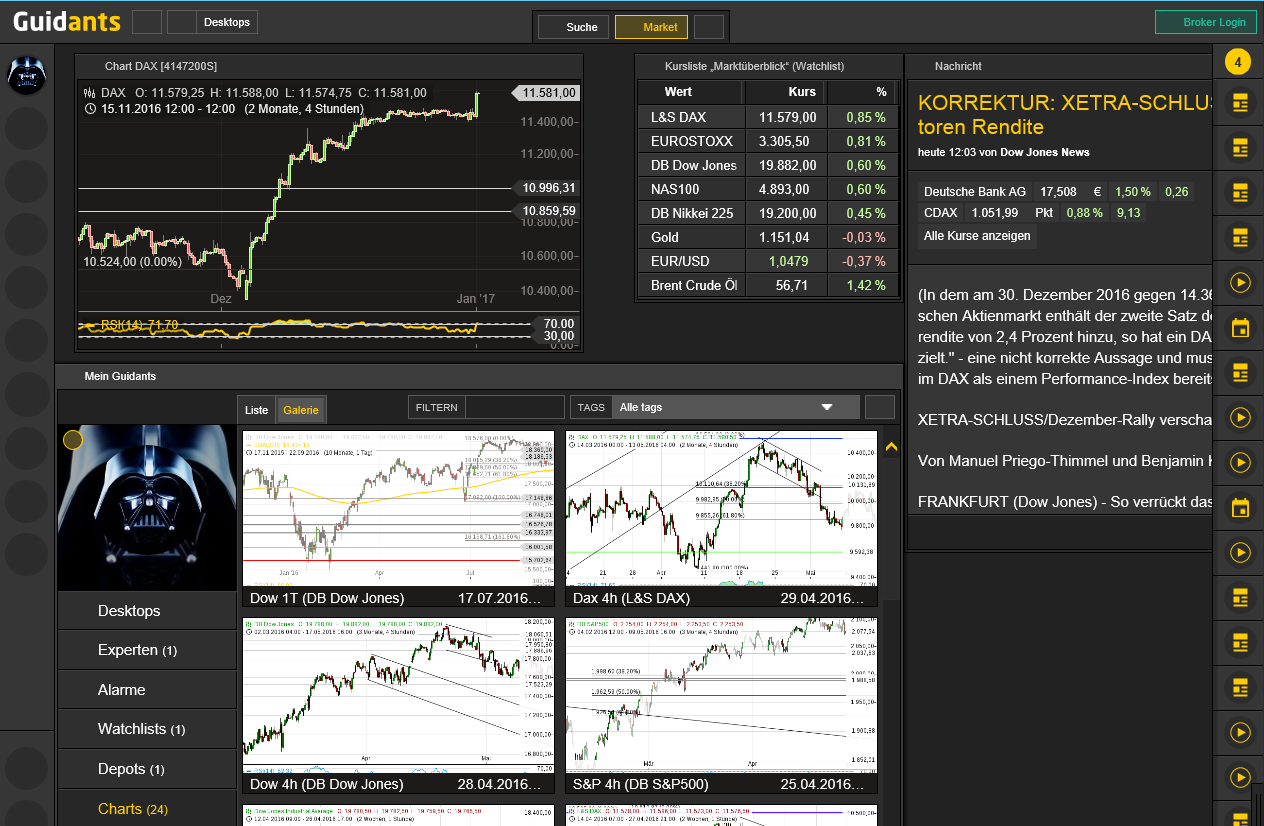Open the first news article icon in right sidebar
This screenshot has height=826, width=1264.
[1240, 103]
